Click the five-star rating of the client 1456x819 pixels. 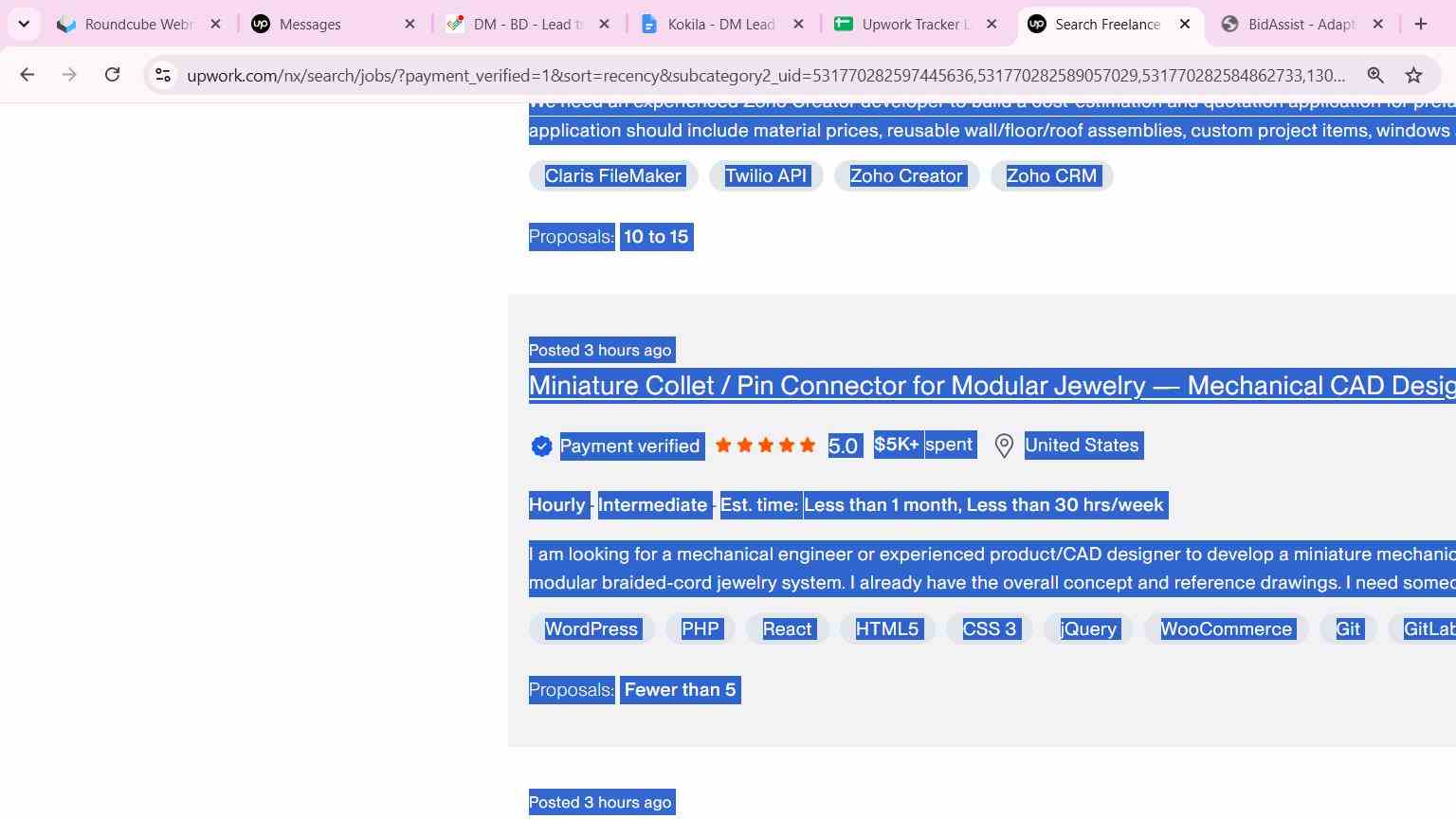(765, 445)
